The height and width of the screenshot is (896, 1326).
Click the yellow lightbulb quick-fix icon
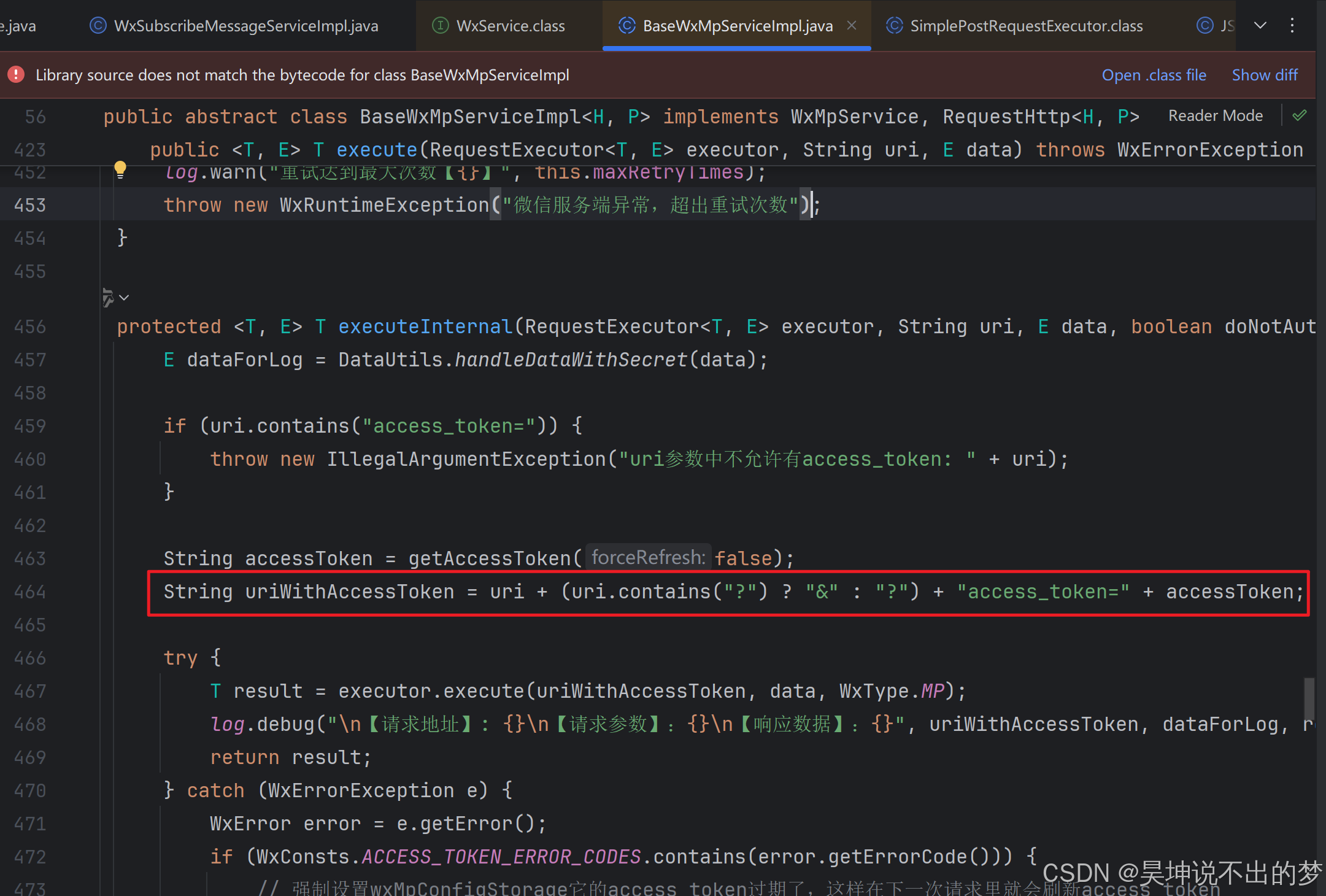point(120,169)
